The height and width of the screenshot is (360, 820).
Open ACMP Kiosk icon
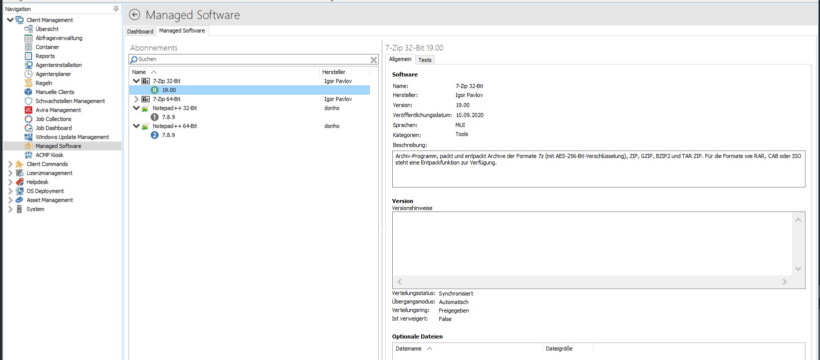[x=29, y=155]
